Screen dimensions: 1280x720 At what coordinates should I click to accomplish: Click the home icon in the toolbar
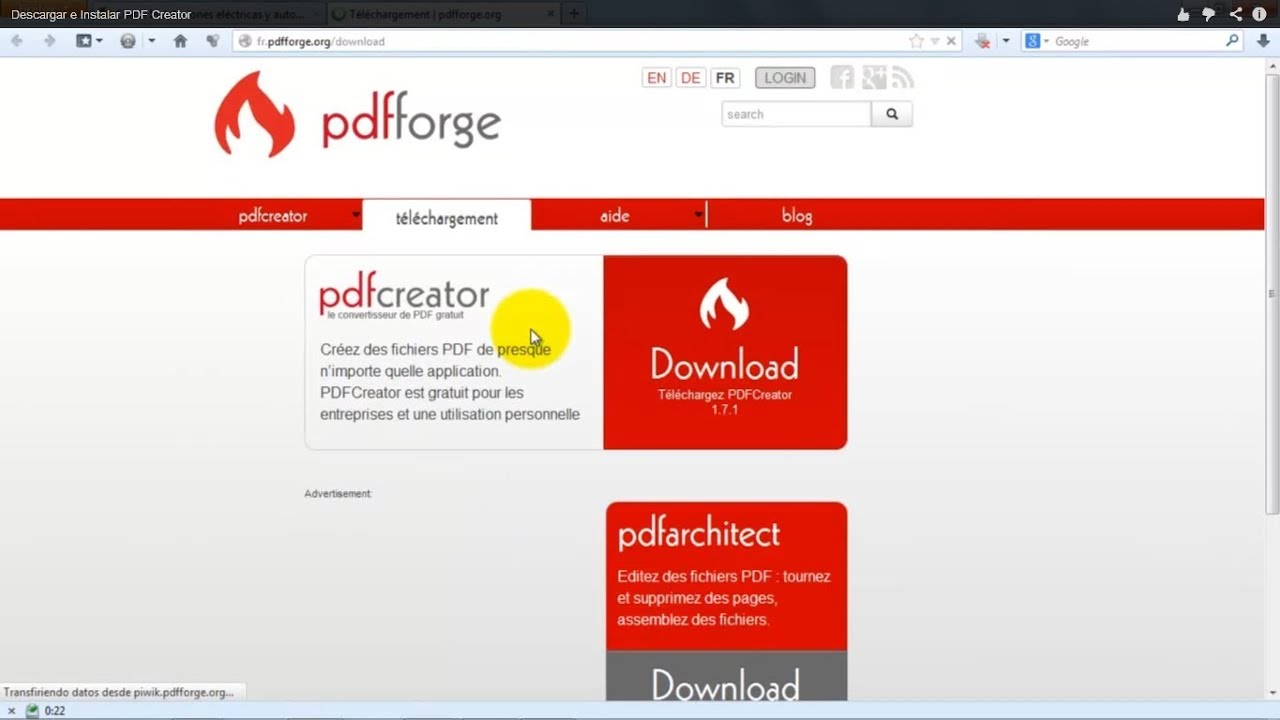point(180,41)
